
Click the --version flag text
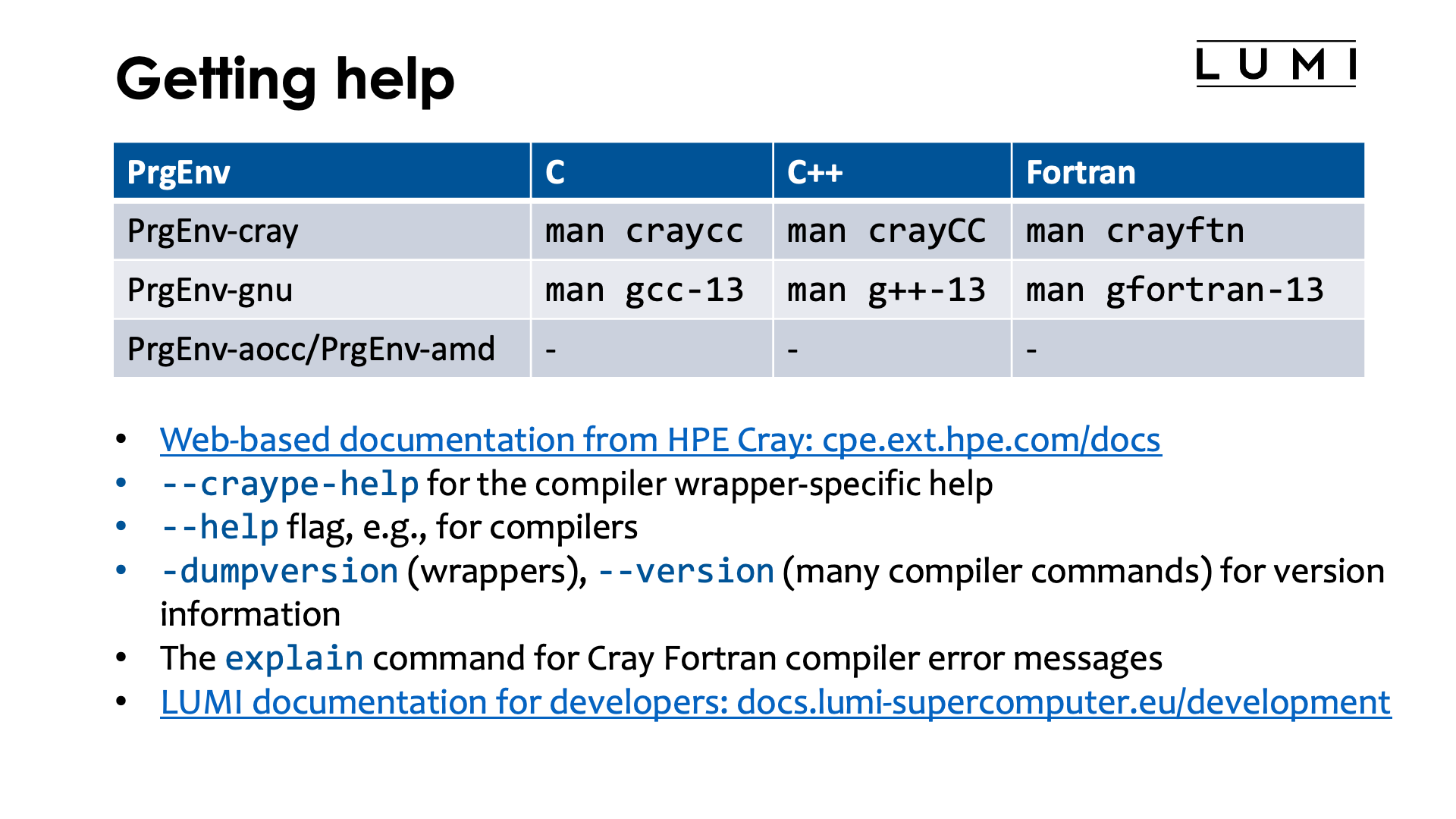tap(686, 572)
